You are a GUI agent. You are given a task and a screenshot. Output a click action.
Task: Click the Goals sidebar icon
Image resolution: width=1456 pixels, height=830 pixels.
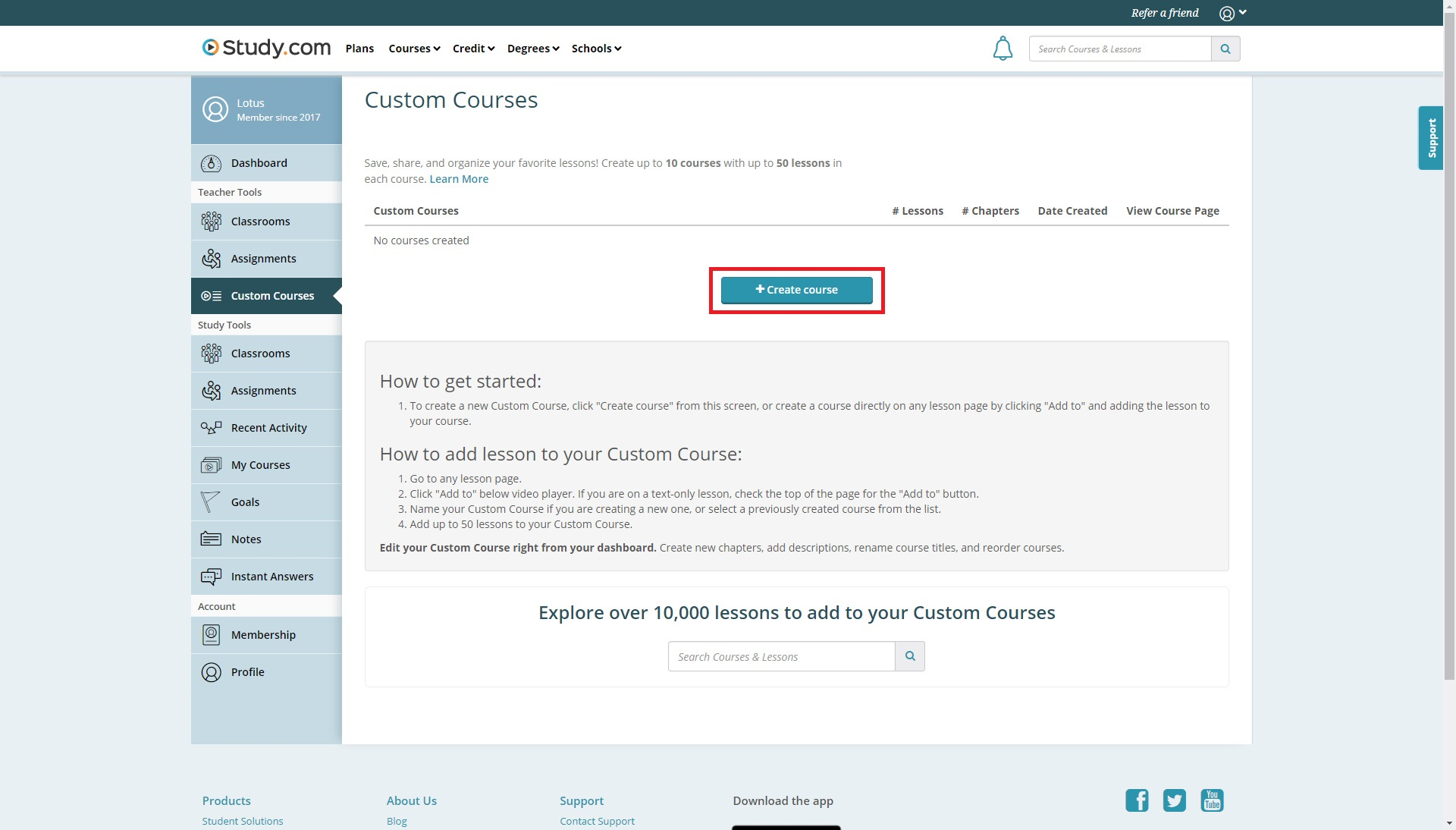(210, 501)
